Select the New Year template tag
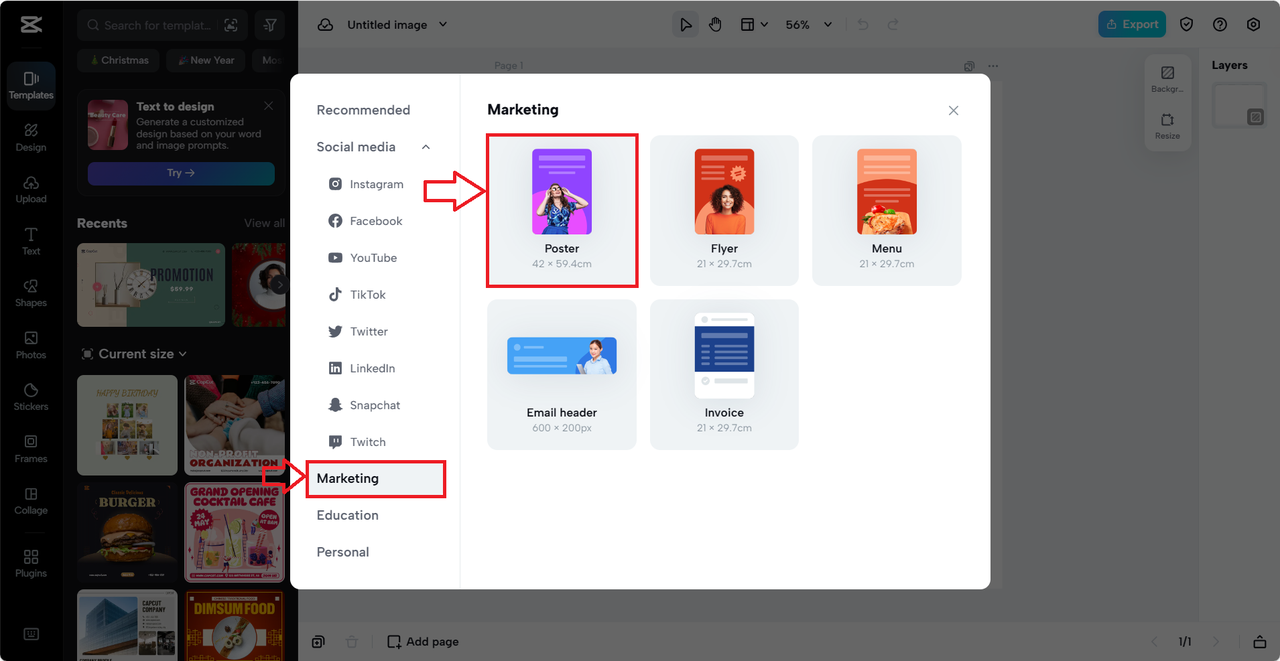This screenshot has width=1280, height=661. 205,60
